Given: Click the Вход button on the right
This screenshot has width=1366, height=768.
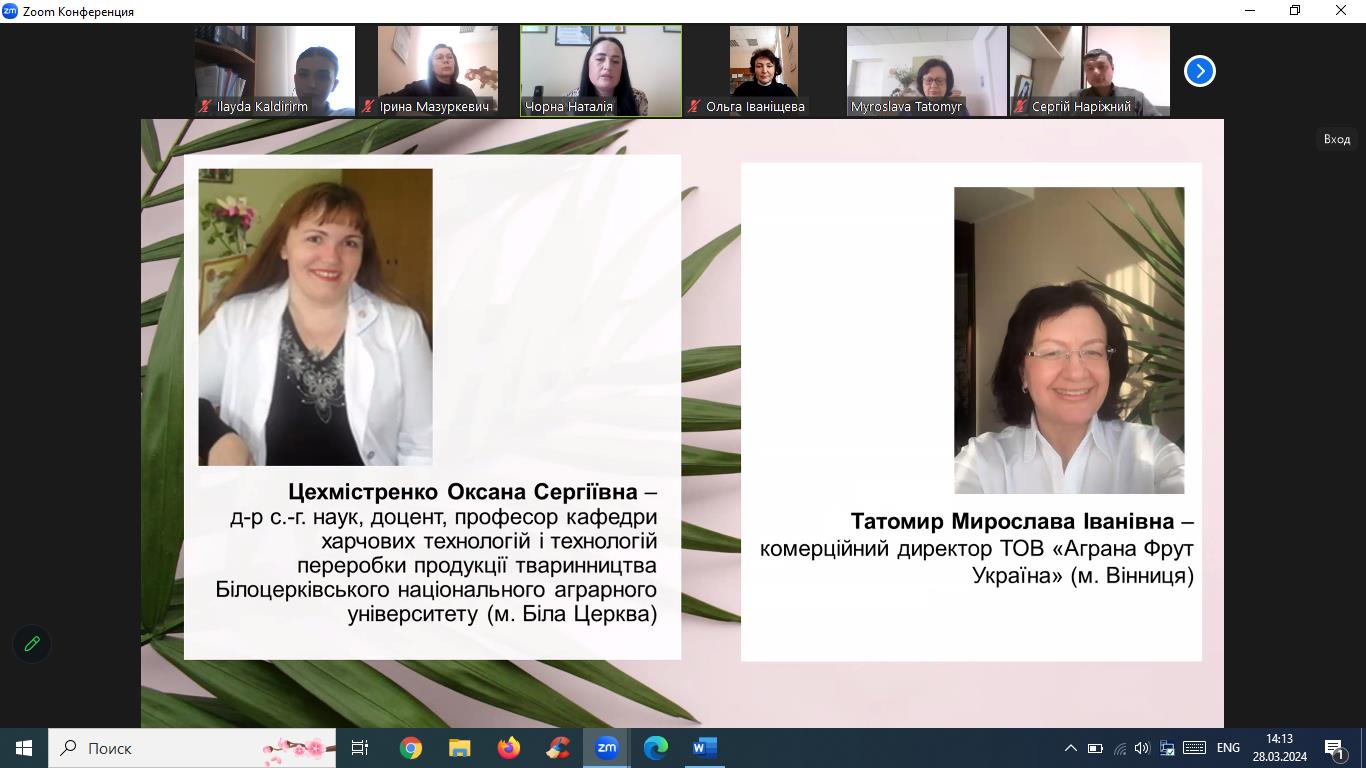Looking at the screenshot, I should [1337, 139].
